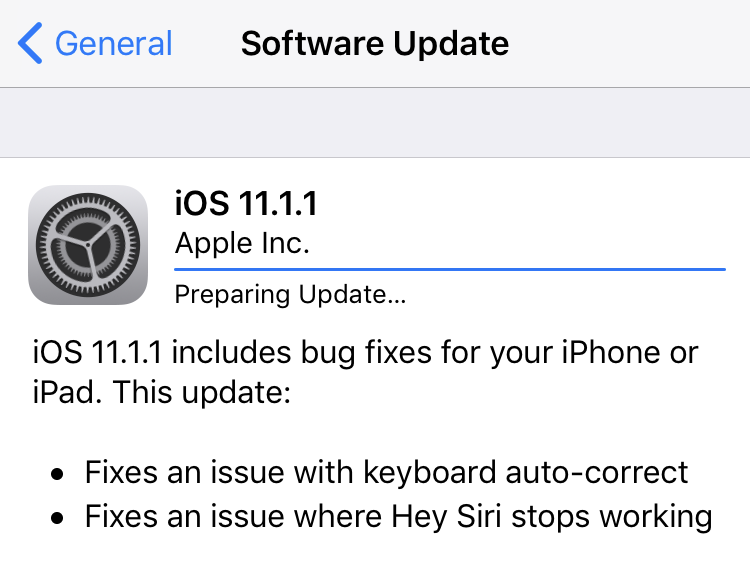Click the Apple Inc. developer label
Viewport: 750px width, 567px height.
241,243
